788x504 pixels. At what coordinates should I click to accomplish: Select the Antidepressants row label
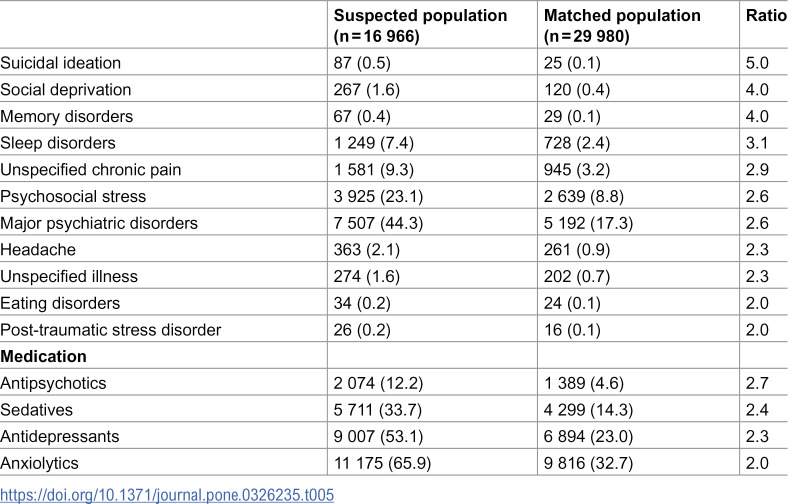pyautogui.click(x=59, y=436)
